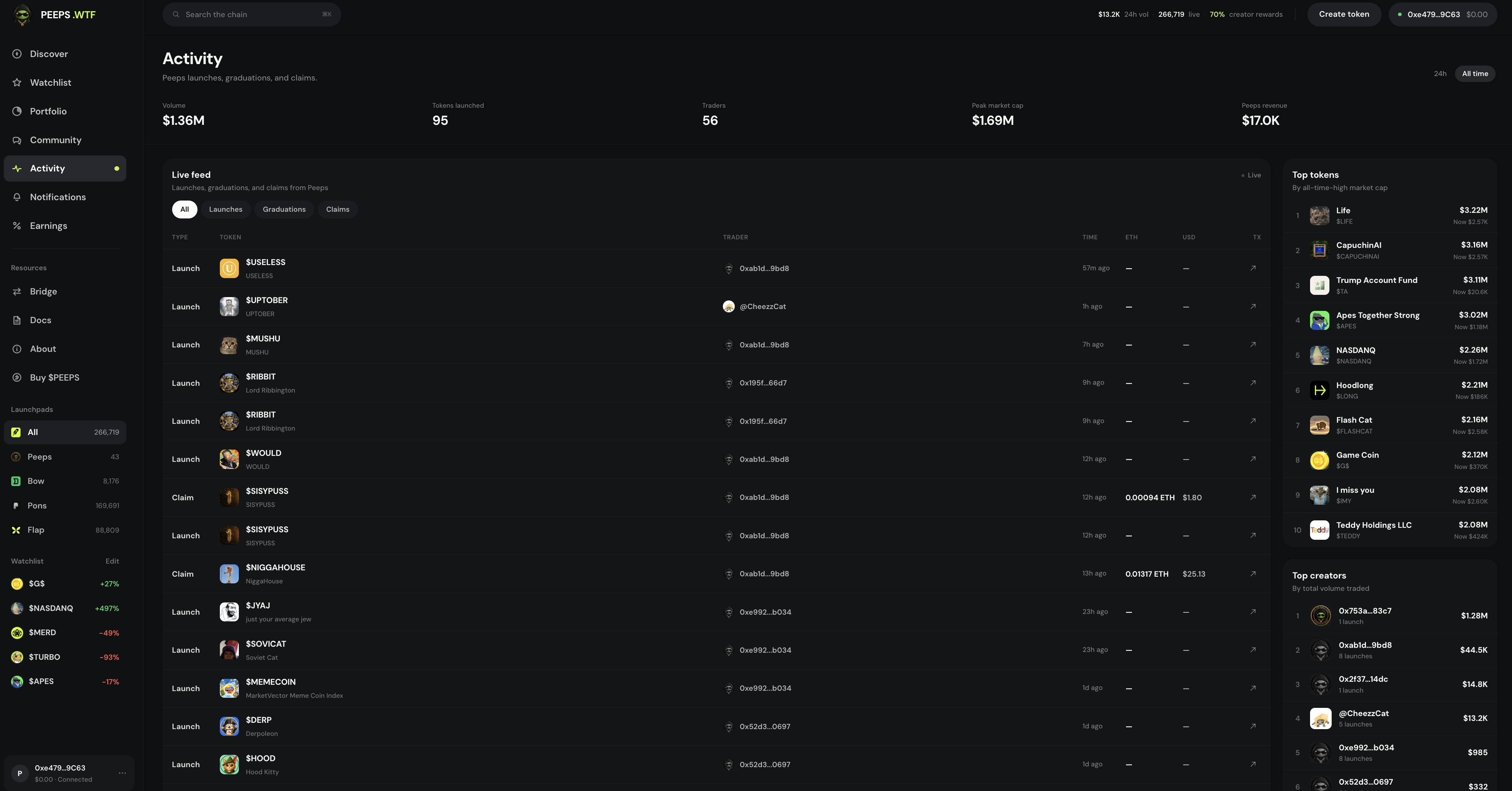This screenshot has height=791, width=1512.
Task: Open creator 0x2f37...14dc in Top creators
Action: (x=1389, y=684)
